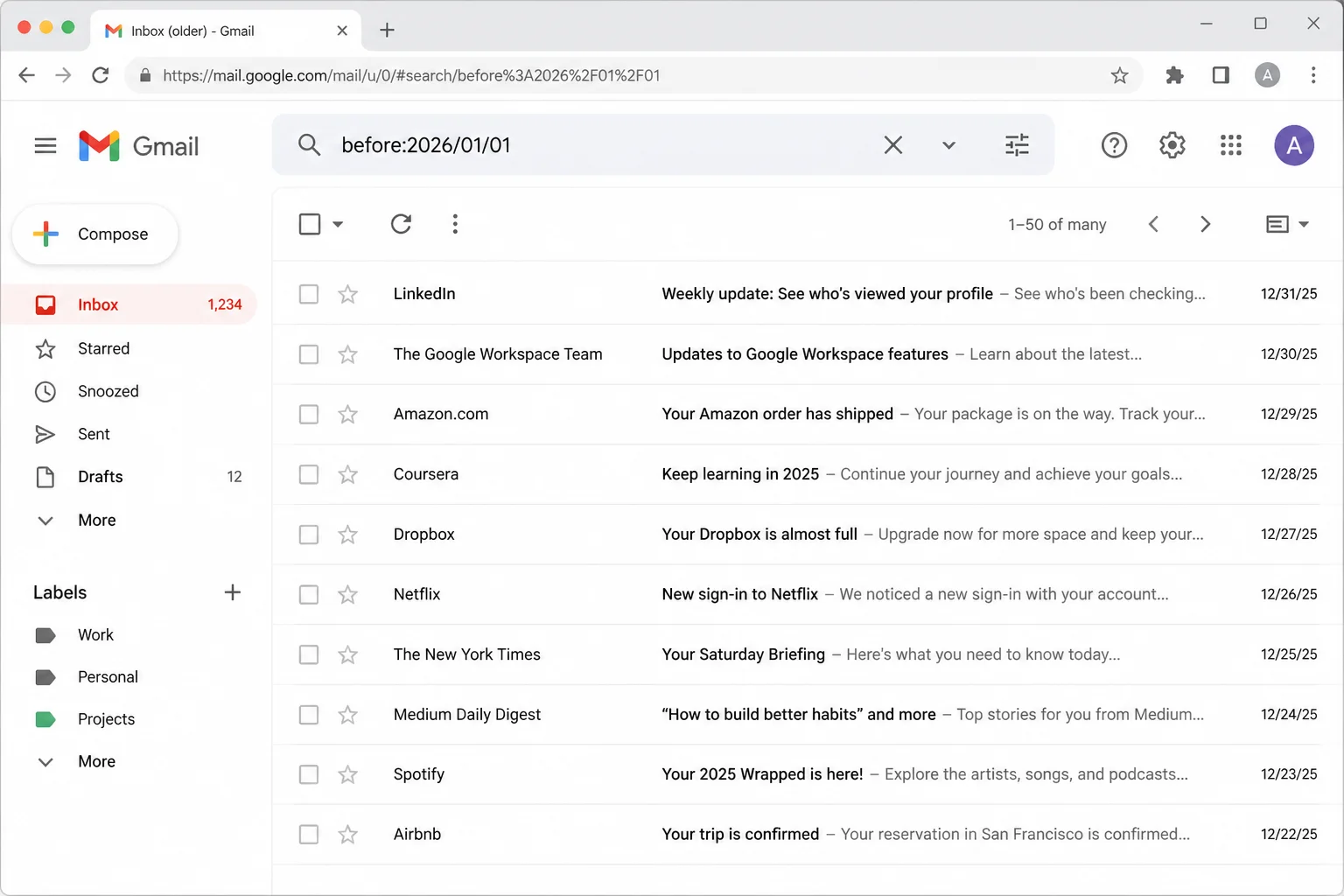Star the LinkedIn email
Screen dimensions: 1344x896
coord(348,294)
